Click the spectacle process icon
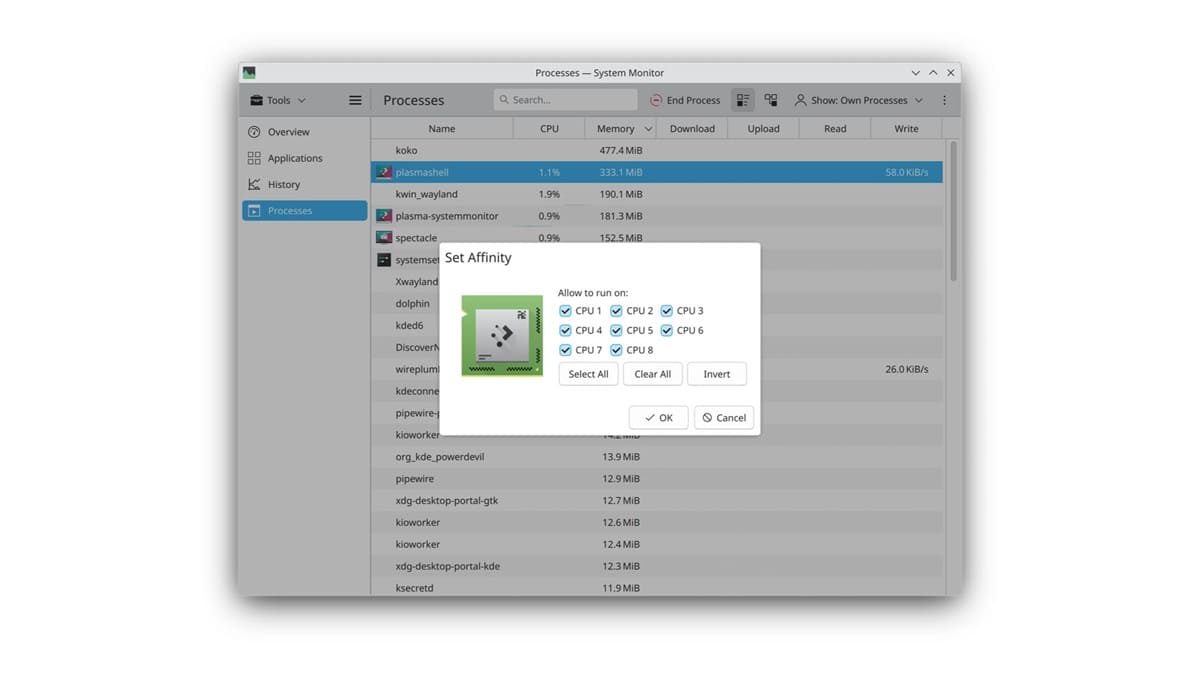1200x675 pixels. [x=383, y=238]
